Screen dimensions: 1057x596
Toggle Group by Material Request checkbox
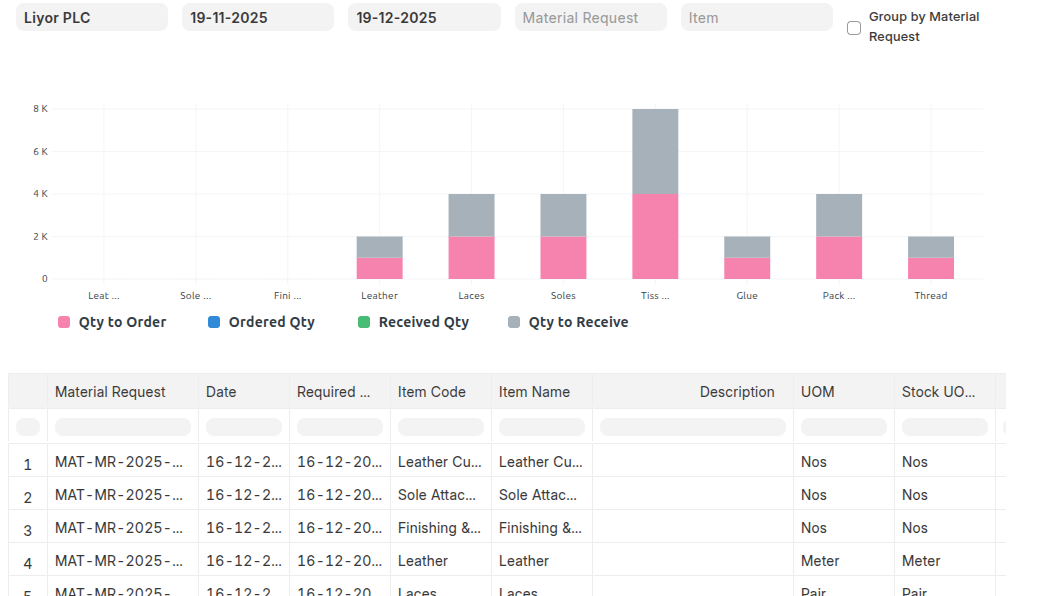pyautogui.click(x=854, y=28)
